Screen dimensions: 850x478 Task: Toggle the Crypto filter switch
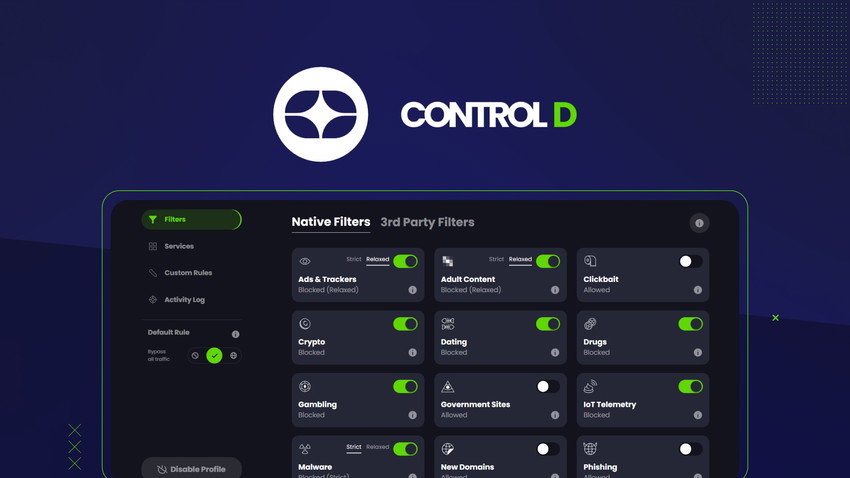coord(405,324)
